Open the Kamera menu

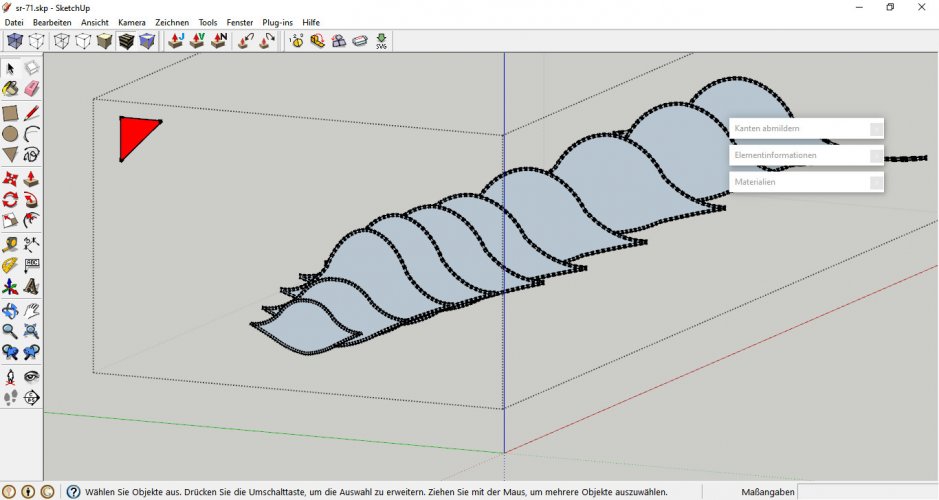pyautogui.click(x=132, y=22)
